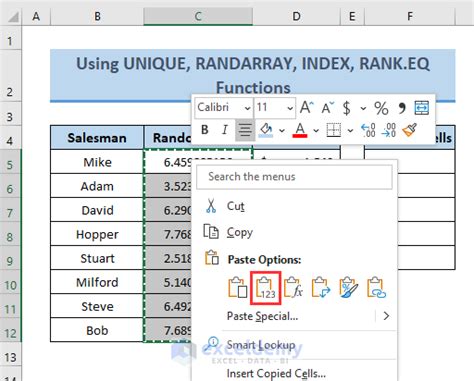Select Paste Formulas fx option
This screenshot has height=381, width=474.
coord(293,287)
